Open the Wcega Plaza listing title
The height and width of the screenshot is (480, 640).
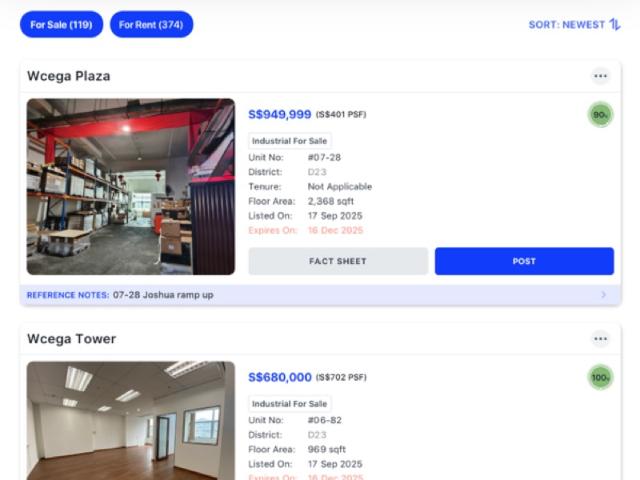point(69,76)
